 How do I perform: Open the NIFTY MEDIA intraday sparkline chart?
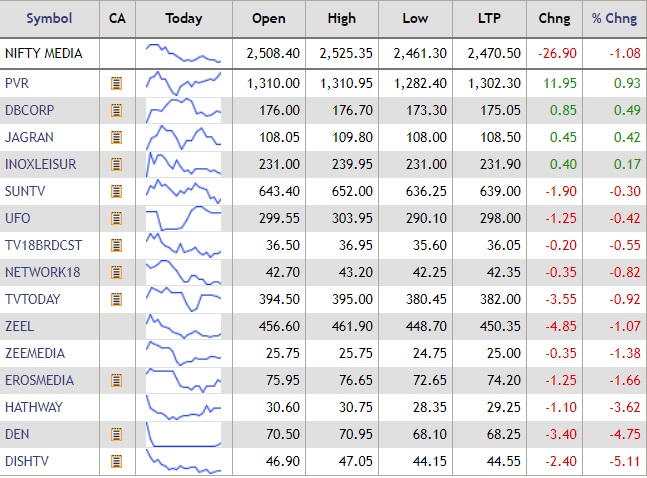[183, 53]
